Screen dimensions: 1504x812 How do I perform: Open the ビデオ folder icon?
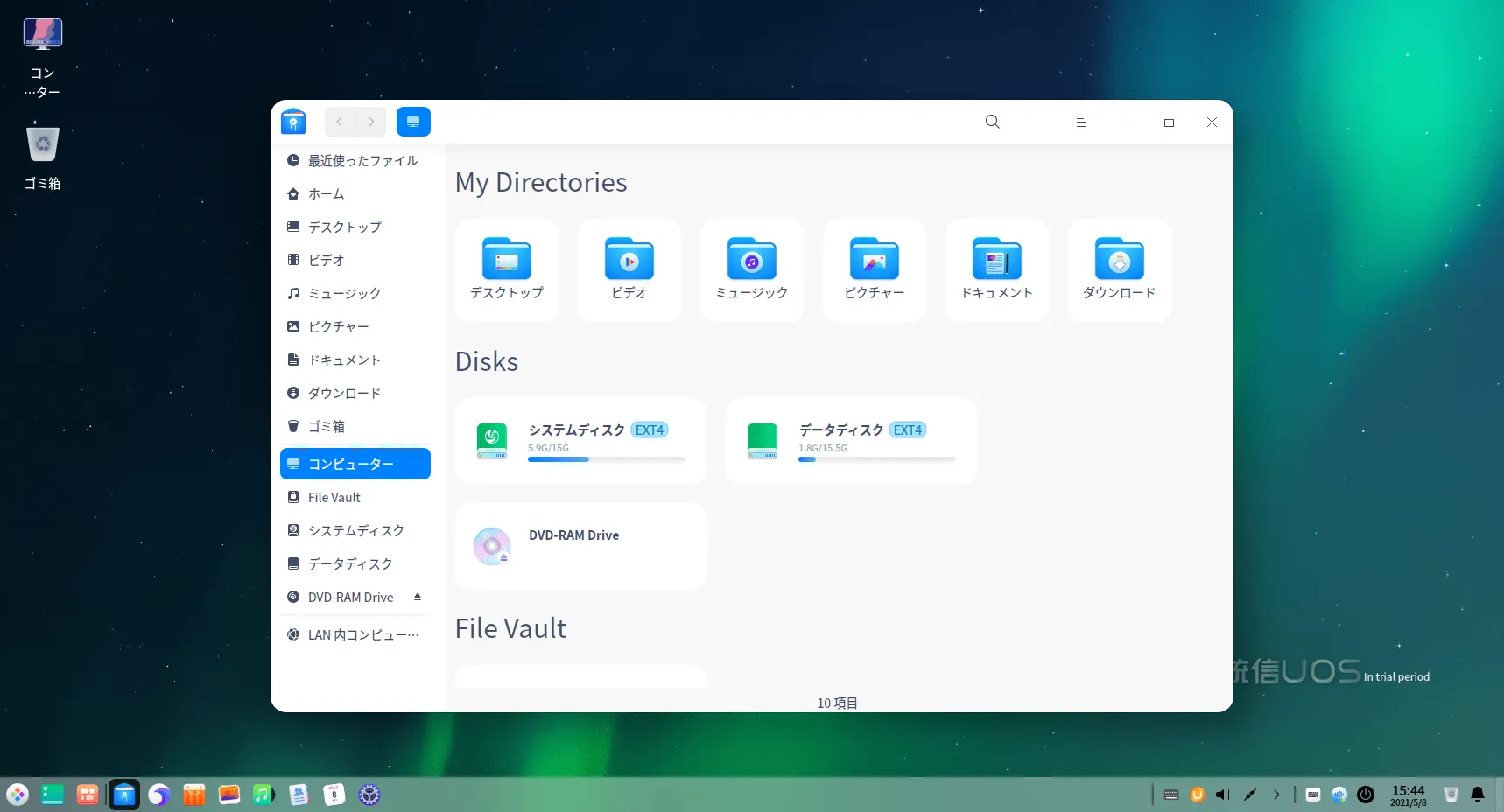click(x=629, y=261)
